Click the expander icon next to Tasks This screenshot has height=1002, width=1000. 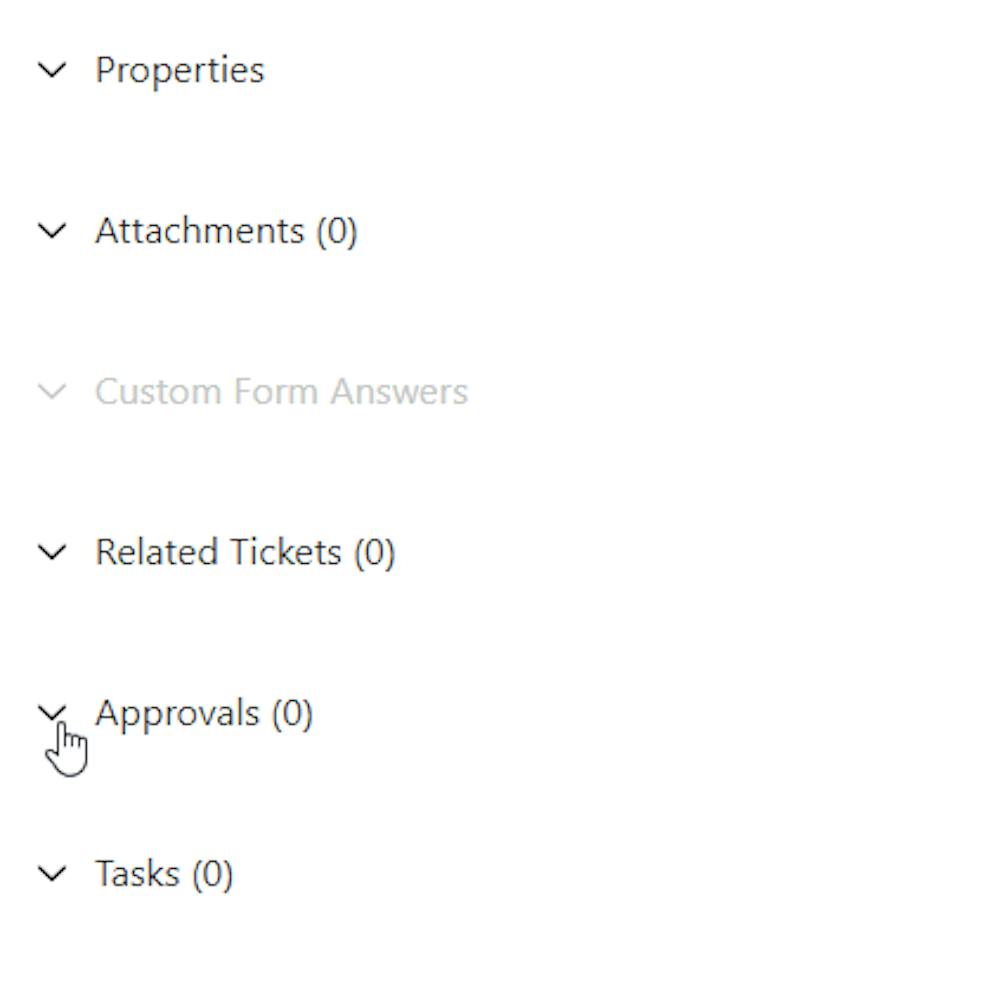[x=54, y=873]
